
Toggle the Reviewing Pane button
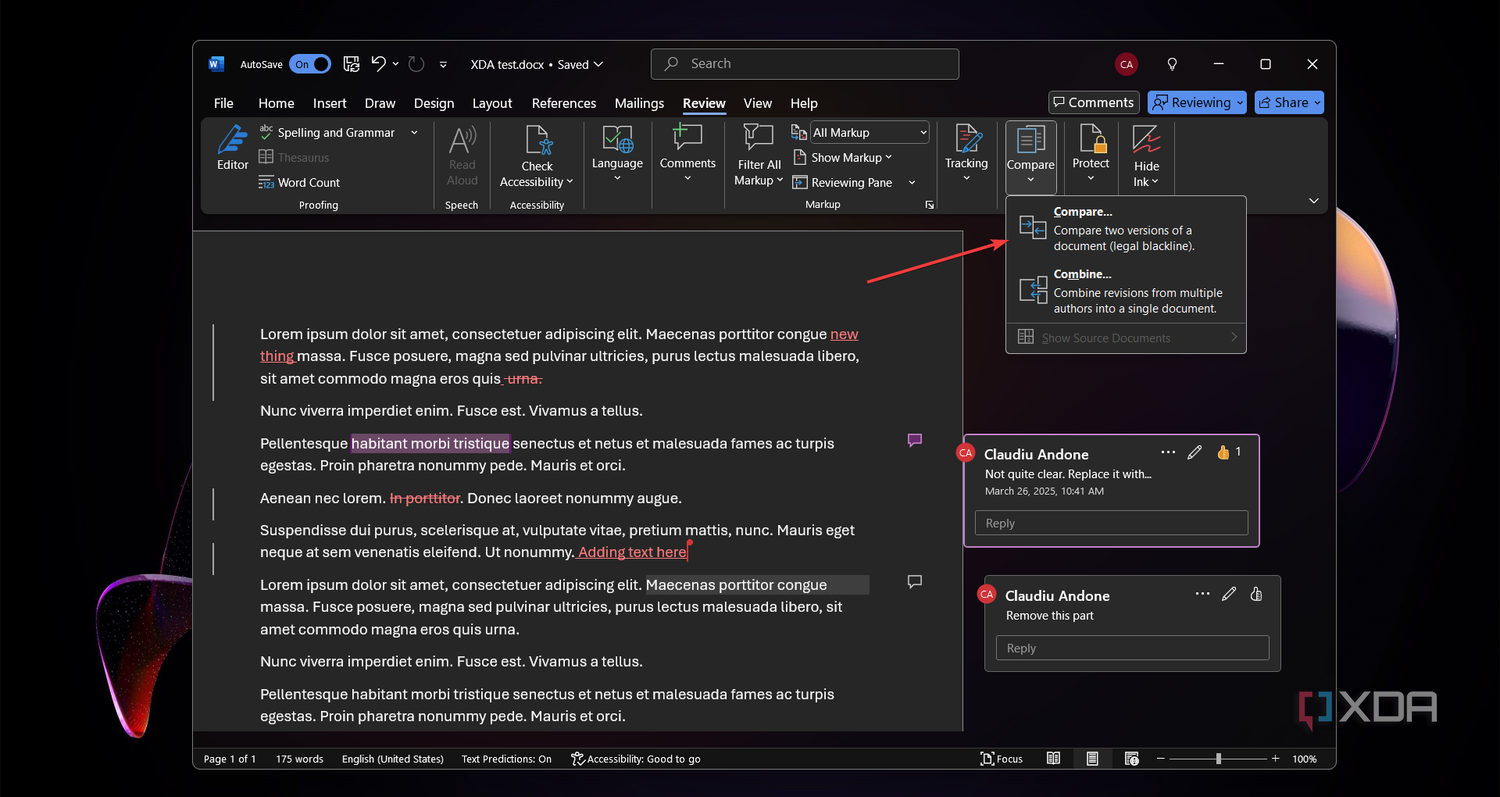(x=843, y=182)
